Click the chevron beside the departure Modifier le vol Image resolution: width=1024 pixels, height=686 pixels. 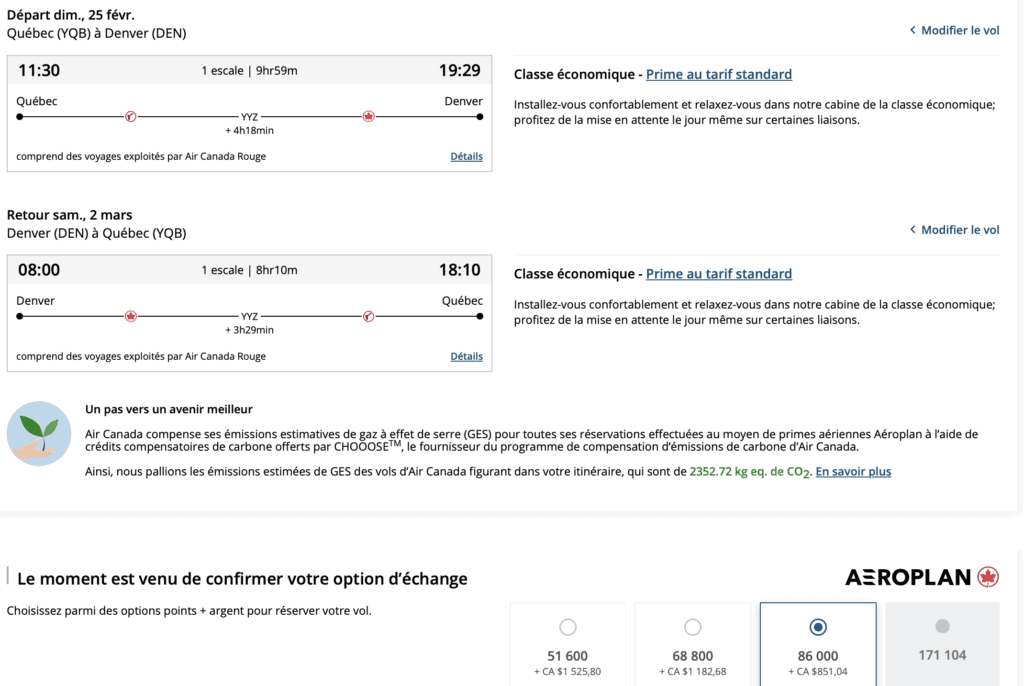coord(912,31)
